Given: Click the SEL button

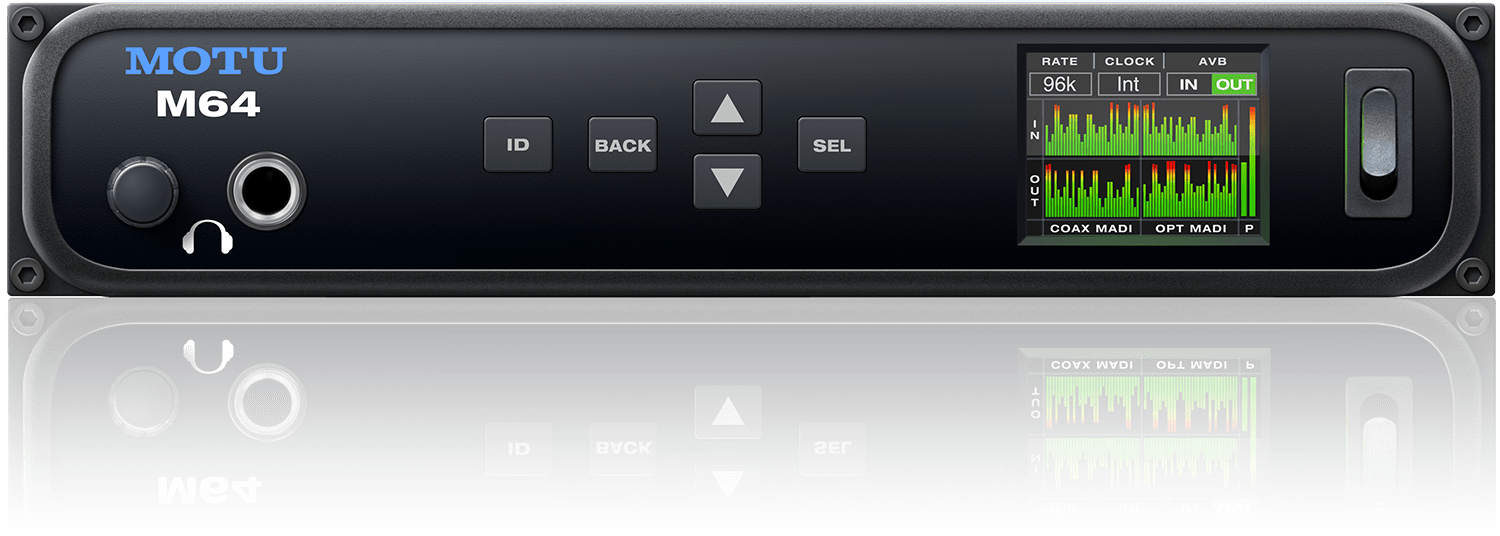Looking at the screenshot, I should pyautogui.click(x=831, y=145).
